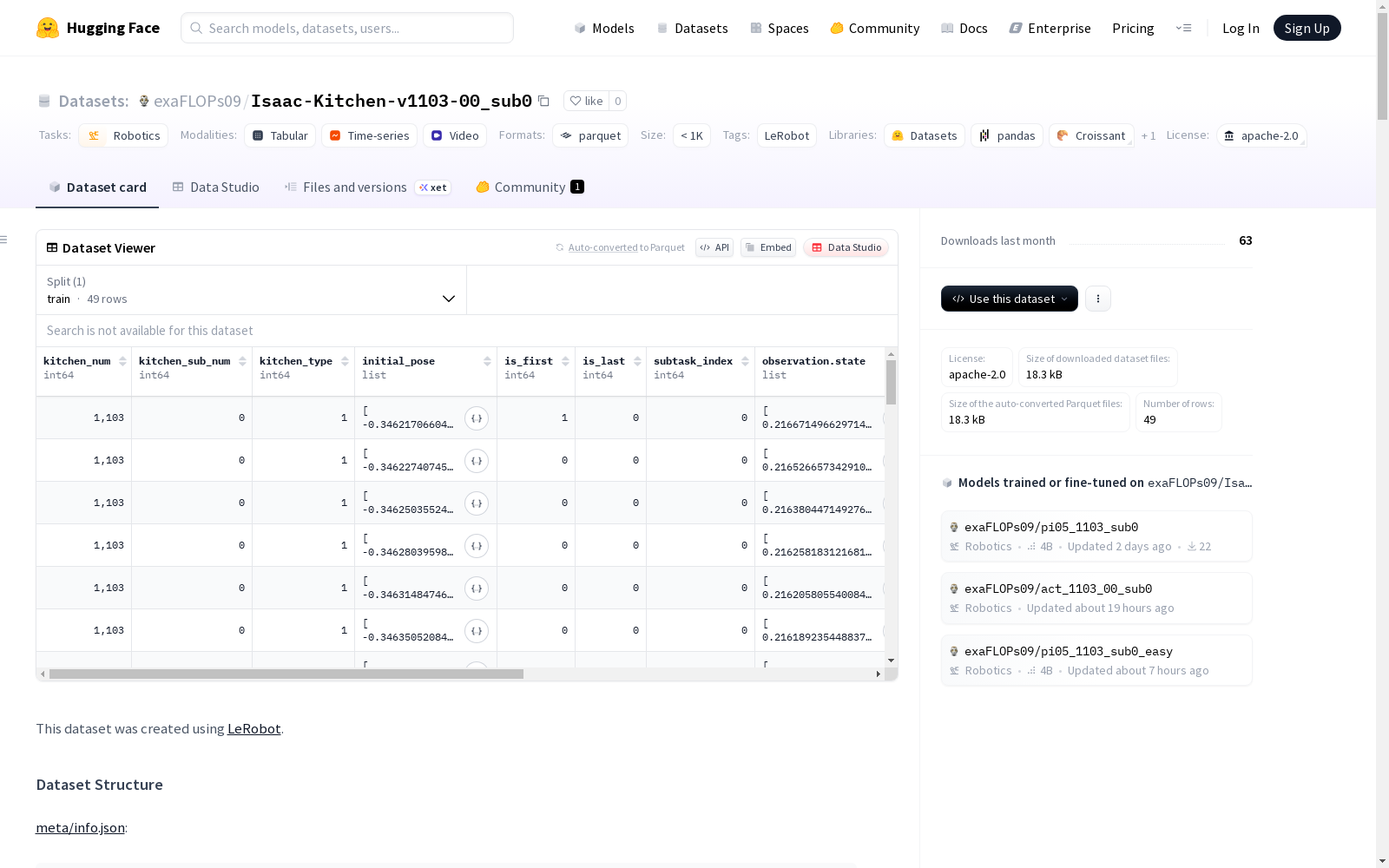
Task: Open model exaFLOPs09/pi05_1103_sub0_easy
Action: [x=1096, y=661]
